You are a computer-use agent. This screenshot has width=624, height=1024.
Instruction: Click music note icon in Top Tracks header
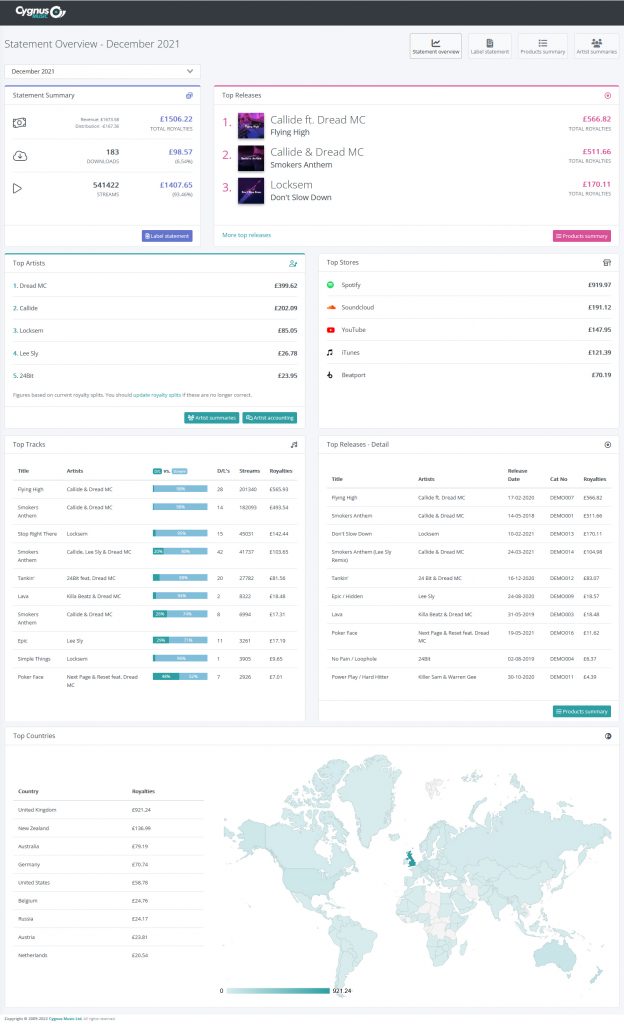click(294, 445)
